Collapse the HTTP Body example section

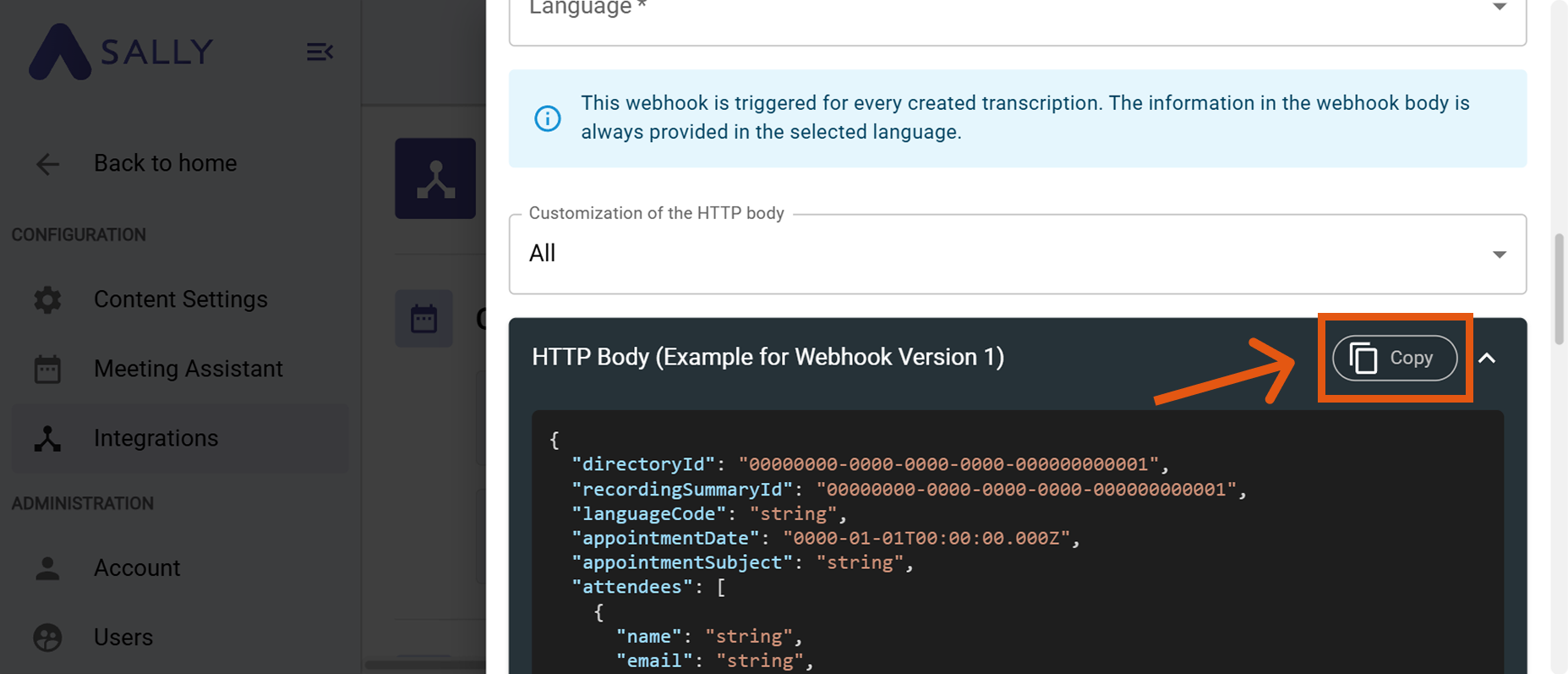[1487, 358]
